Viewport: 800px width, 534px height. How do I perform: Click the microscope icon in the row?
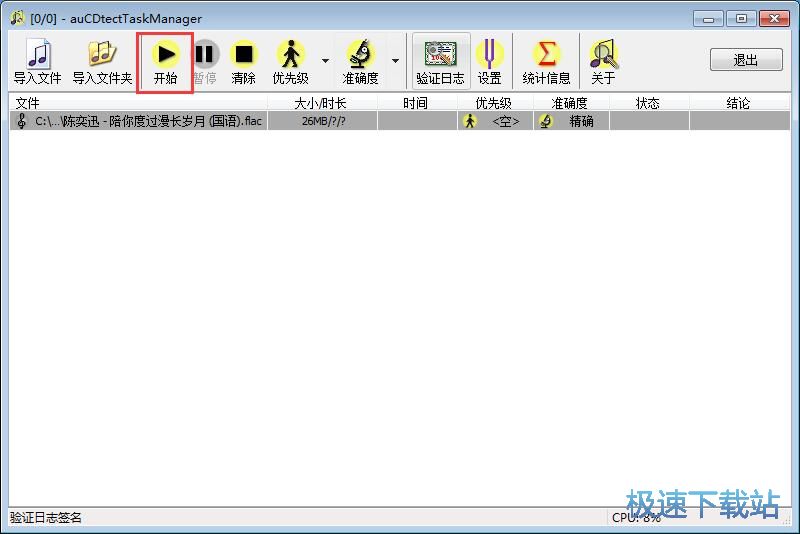click(546, 121)
